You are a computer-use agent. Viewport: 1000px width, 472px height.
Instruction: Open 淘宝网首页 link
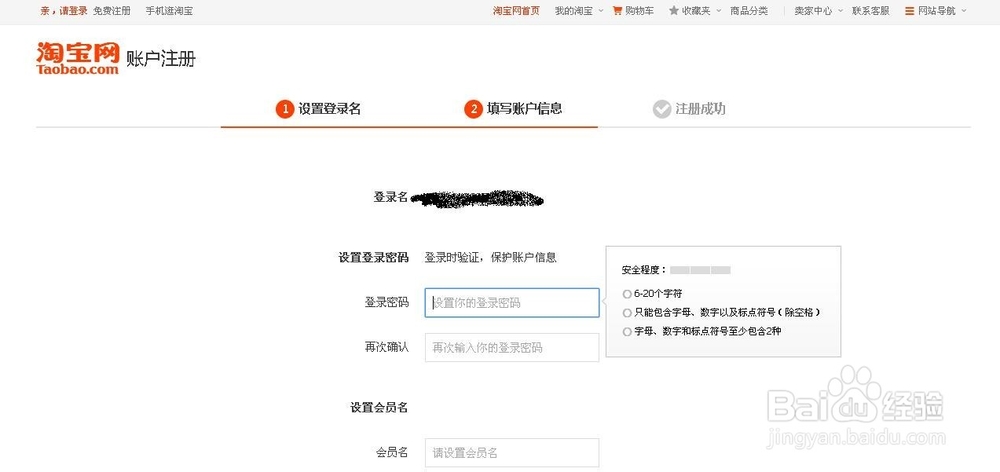[516, 11]
